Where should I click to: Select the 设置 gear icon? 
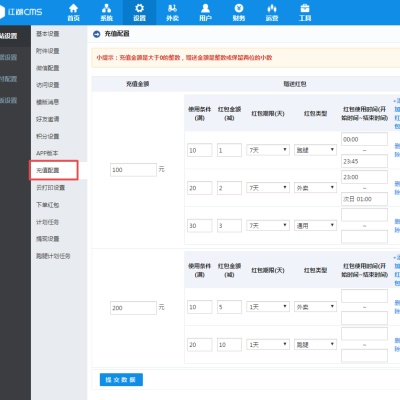coord(139,12)
